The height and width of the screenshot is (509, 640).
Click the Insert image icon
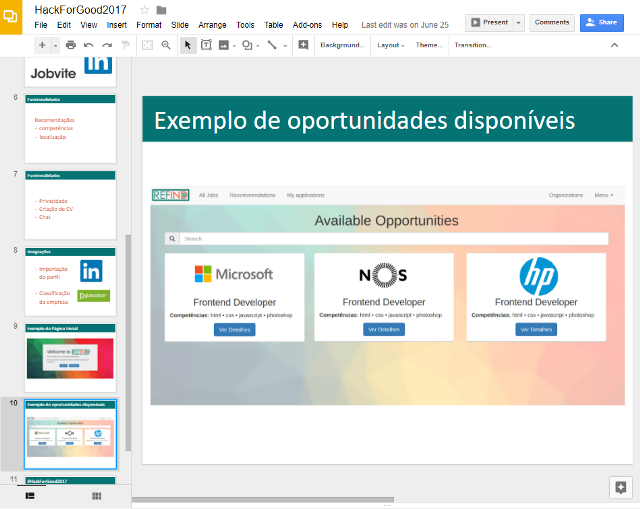point(224,45)
